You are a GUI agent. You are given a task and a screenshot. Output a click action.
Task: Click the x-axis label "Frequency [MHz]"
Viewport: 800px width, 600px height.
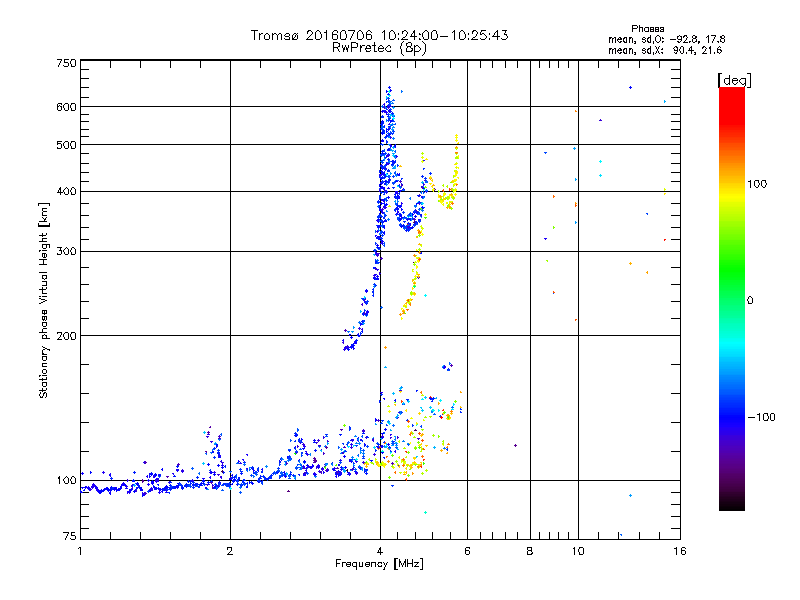[x=379, y=564]
